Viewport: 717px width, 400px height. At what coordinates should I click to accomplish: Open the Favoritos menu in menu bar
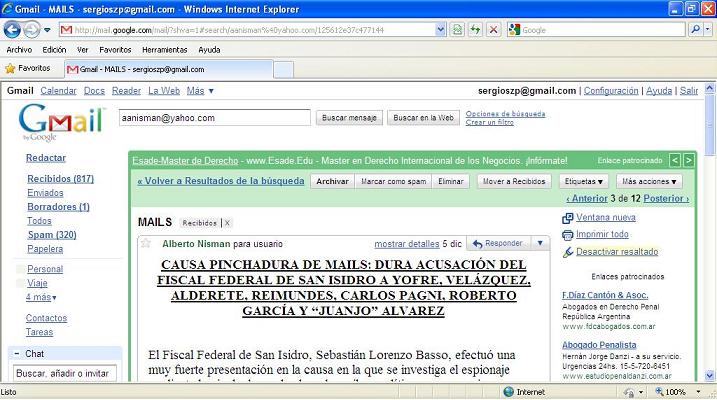(115, 50)
